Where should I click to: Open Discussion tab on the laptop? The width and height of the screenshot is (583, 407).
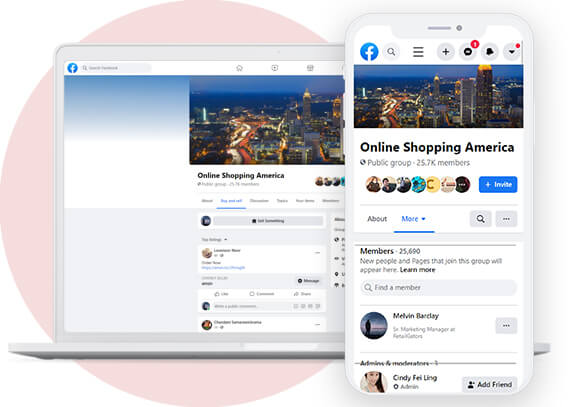coord(259,201)
